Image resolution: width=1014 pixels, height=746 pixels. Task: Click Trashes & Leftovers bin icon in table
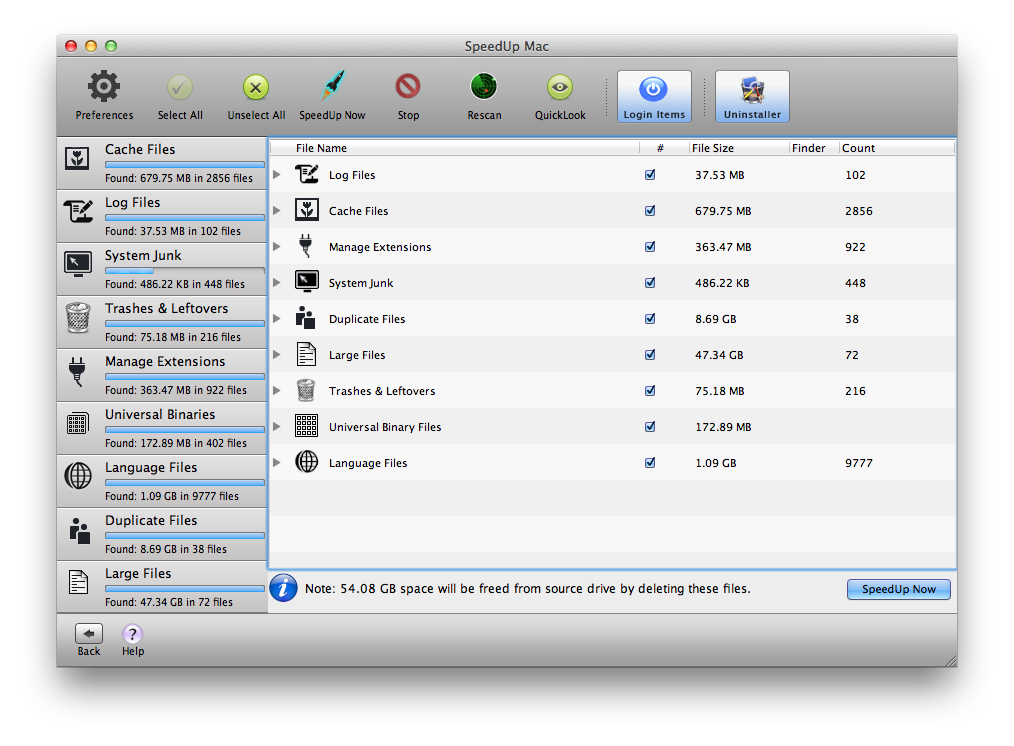(x=306, y=390)
